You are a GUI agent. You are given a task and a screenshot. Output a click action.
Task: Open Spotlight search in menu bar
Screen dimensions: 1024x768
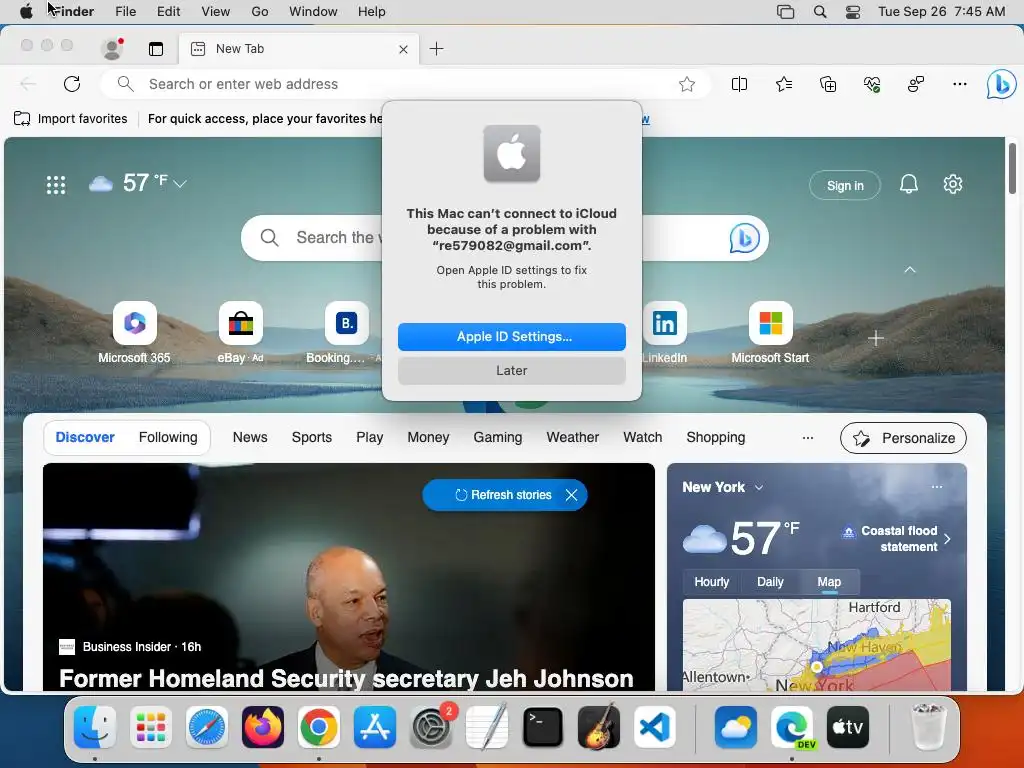820,12
